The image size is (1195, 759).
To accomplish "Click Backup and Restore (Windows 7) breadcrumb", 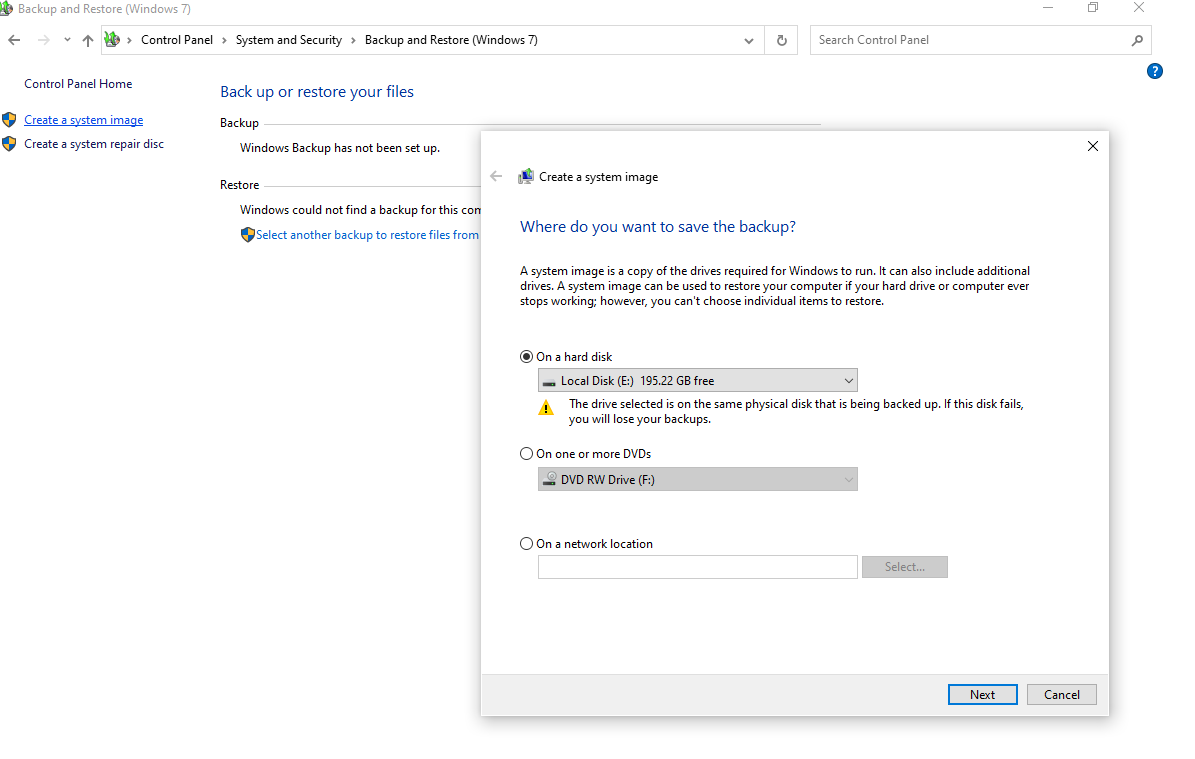I will (x=451, y=40).
